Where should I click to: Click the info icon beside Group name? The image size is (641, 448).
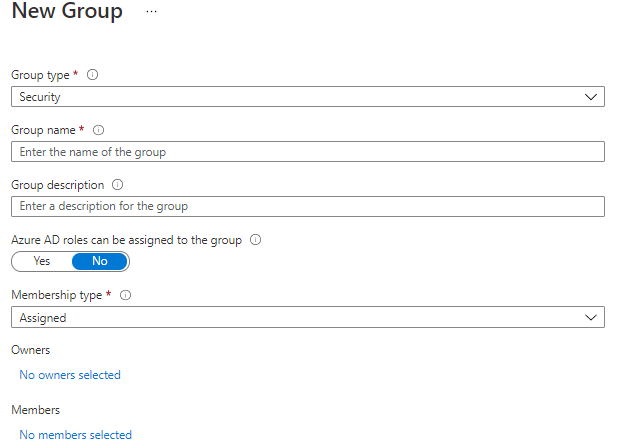tap(99, 130)
